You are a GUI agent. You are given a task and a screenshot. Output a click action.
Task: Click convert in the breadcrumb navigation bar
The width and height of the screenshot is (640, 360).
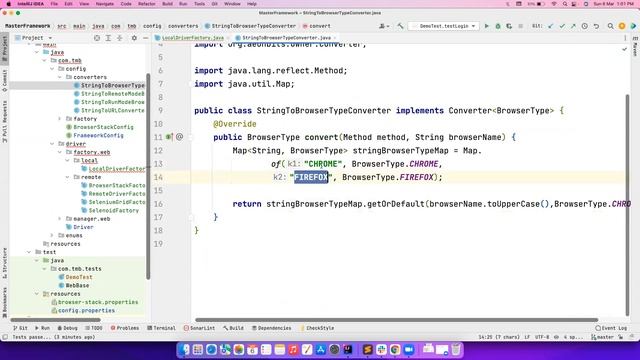[x=317, y=26]
